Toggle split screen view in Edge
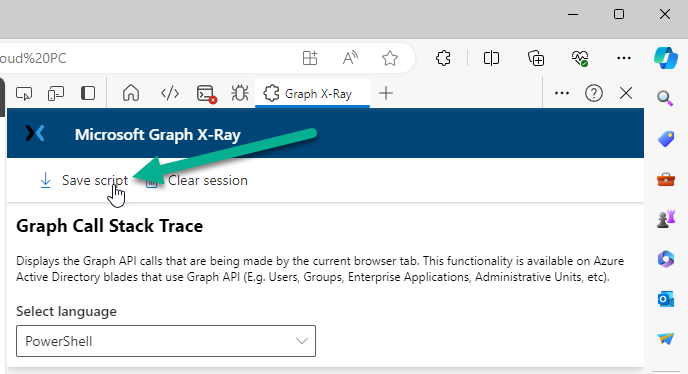Image resolution: width=688 pixels, height=374 pixels. pyautogui.click(x=491, y=58)
